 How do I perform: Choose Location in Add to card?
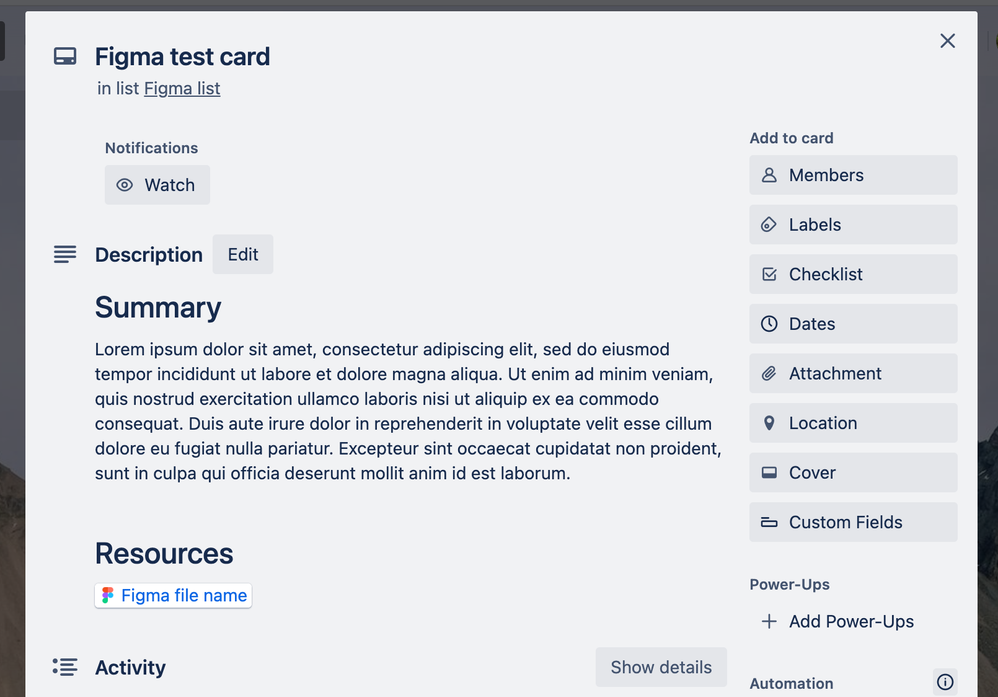[x=853, y=423]
